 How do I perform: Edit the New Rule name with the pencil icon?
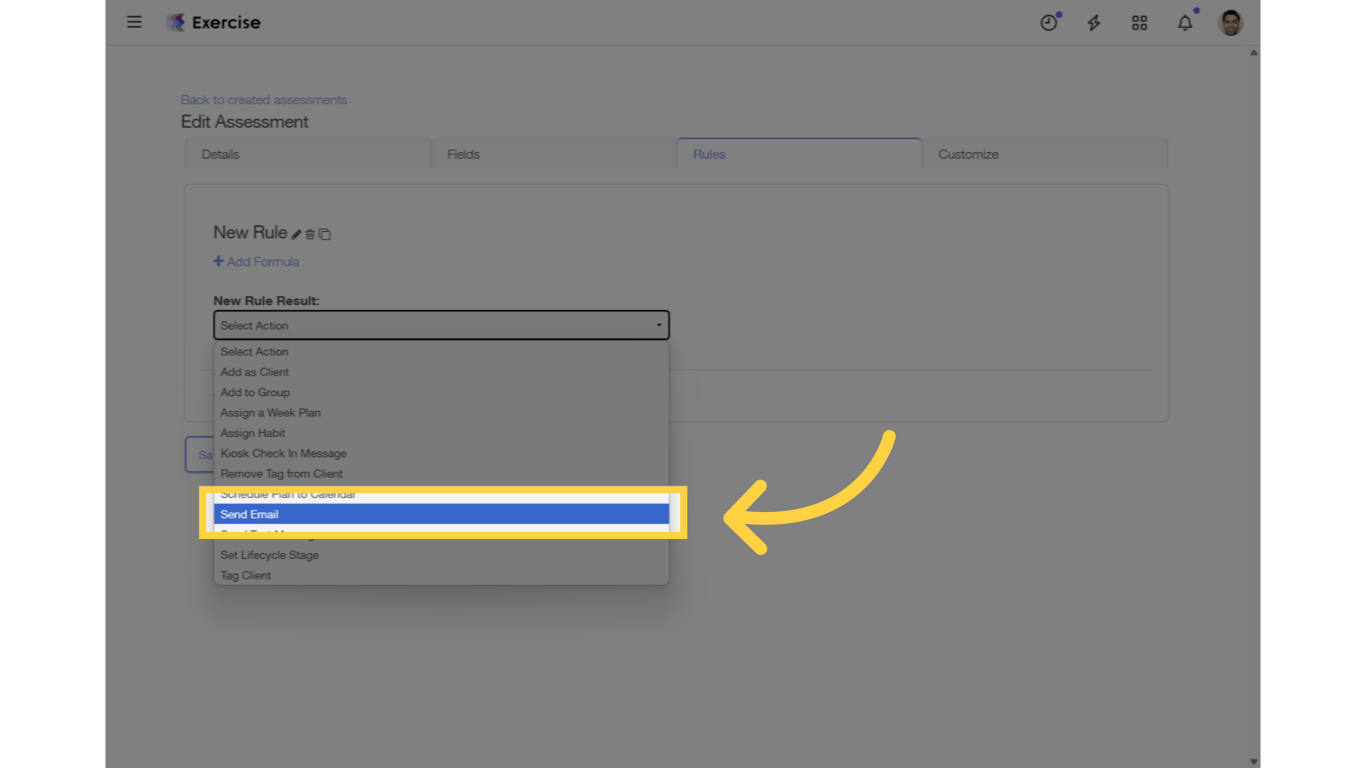(295, 232)
